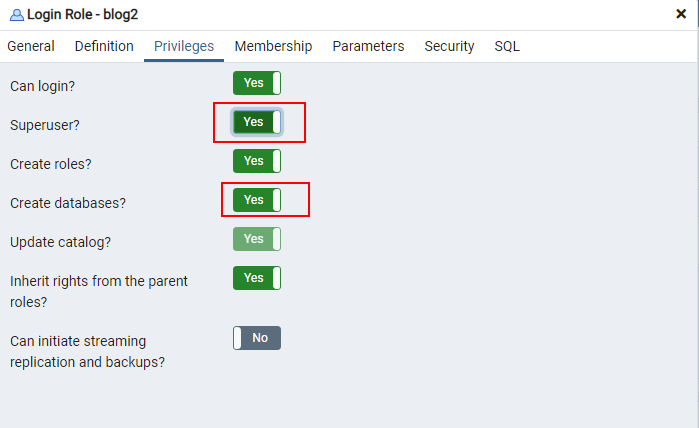Click the Create databases? label

click(68, 203)
